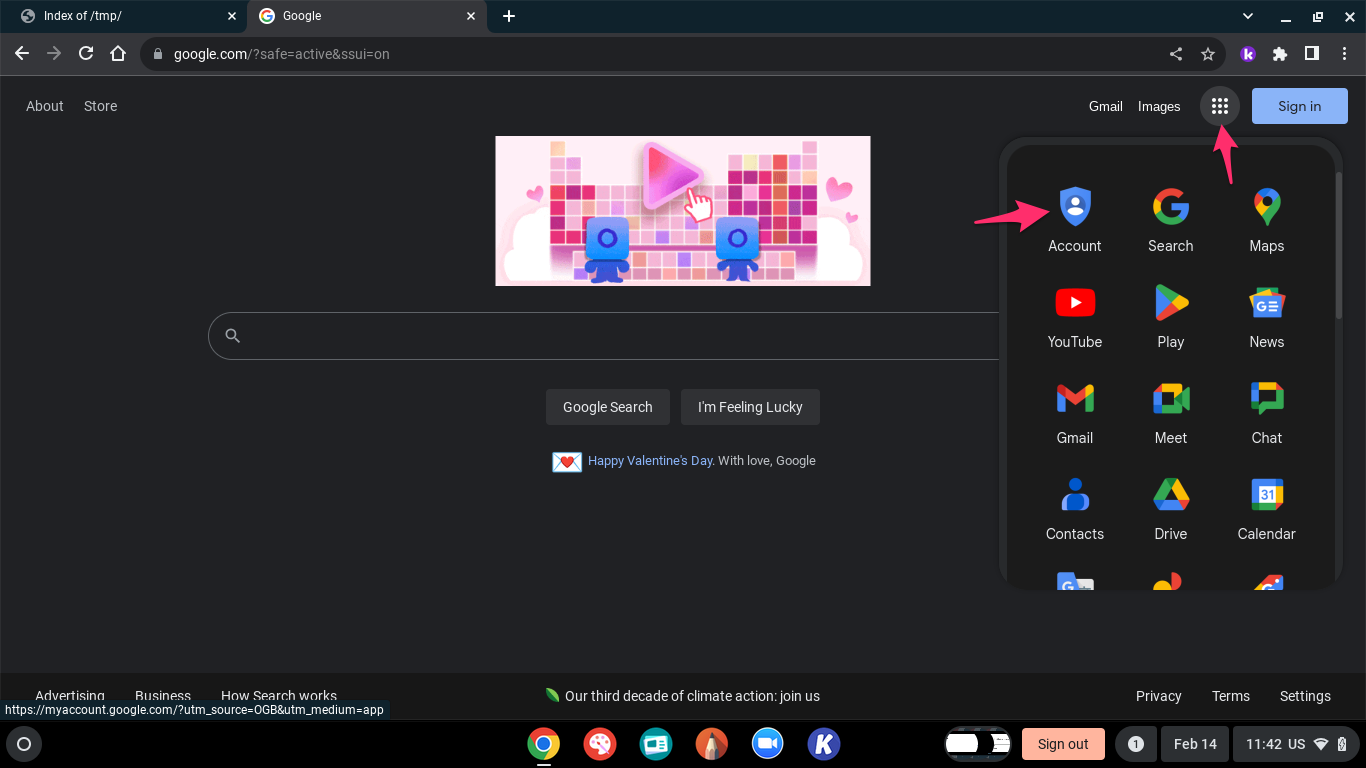Go back to the previous page
Viewport: 1366px width, 768px height.
[x=22, y=54]
